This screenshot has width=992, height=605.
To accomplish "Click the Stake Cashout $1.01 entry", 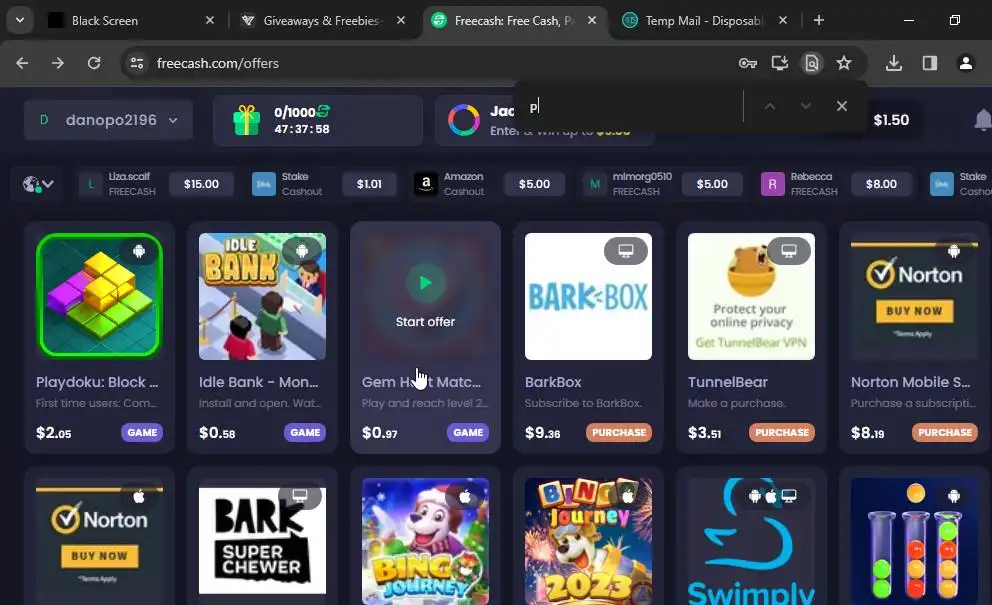I will [324, 184].
